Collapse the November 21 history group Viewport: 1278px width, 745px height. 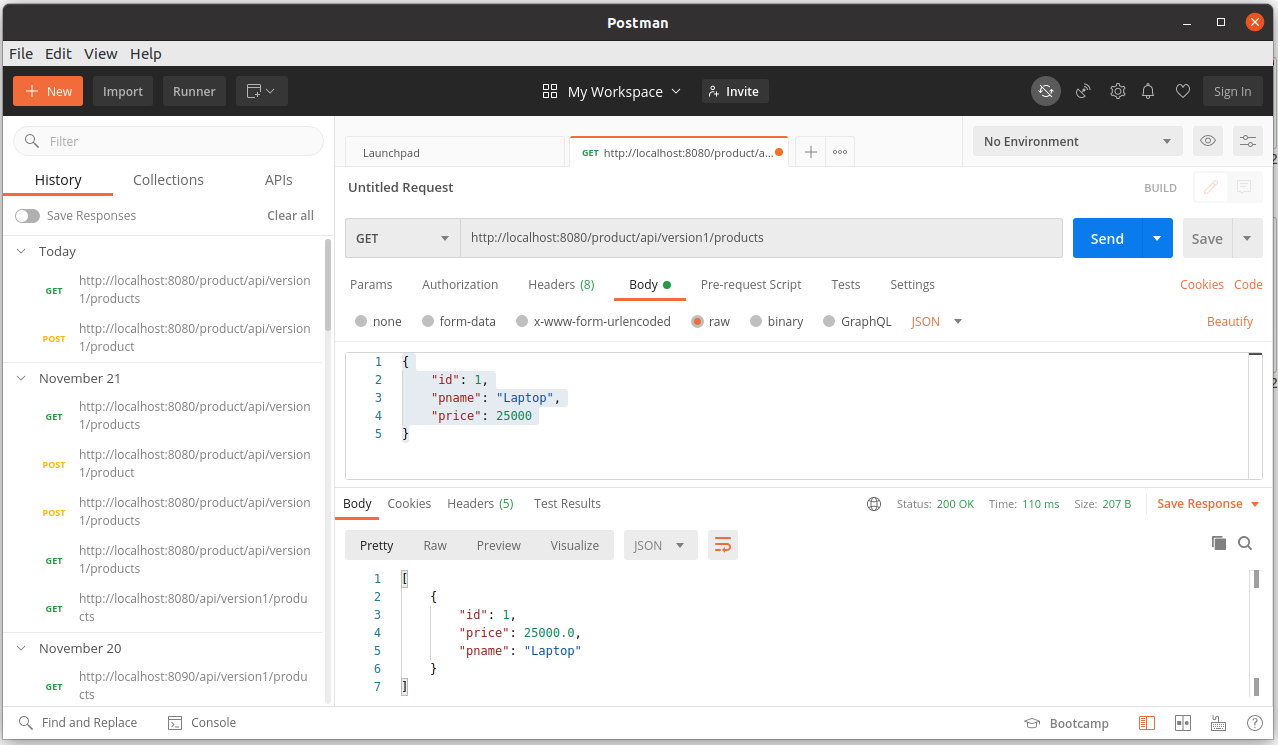(21, 379)
